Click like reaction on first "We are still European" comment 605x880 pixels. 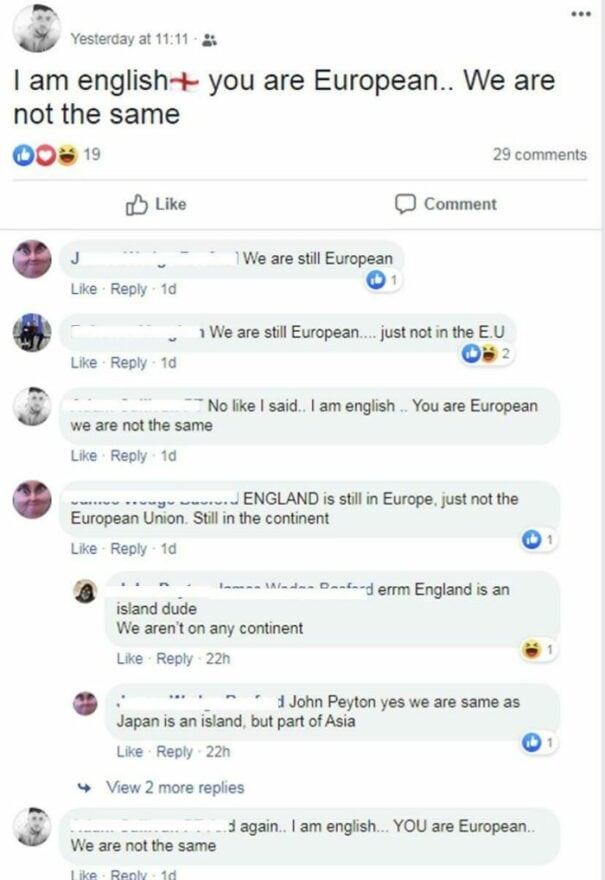[x=383, y=279]
